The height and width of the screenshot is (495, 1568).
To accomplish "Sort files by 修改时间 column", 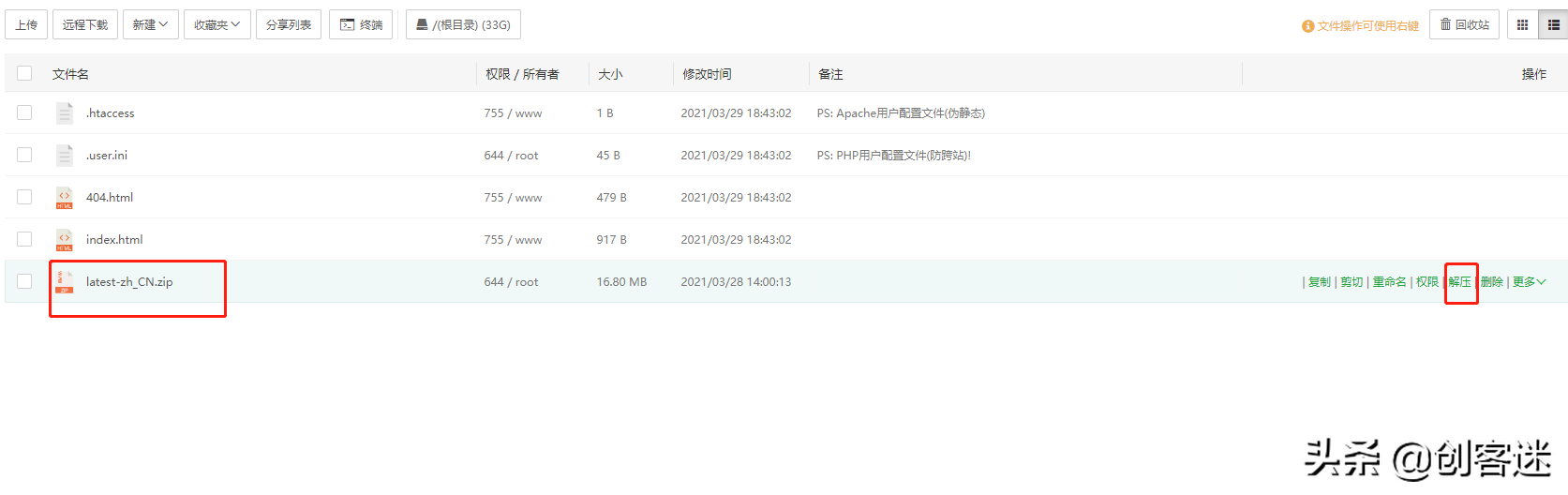I will (x=707, y=74).
